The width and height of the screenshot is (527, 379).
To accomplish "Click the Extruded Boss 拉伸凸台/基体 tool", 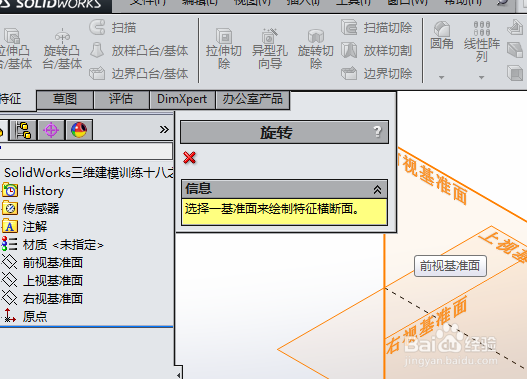I will 15,49.
